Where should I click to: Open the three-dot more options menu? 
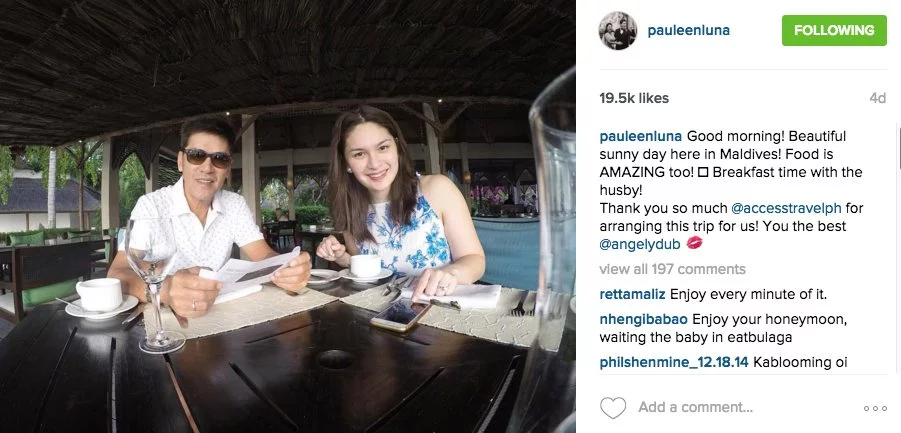(x=875, y=408)
